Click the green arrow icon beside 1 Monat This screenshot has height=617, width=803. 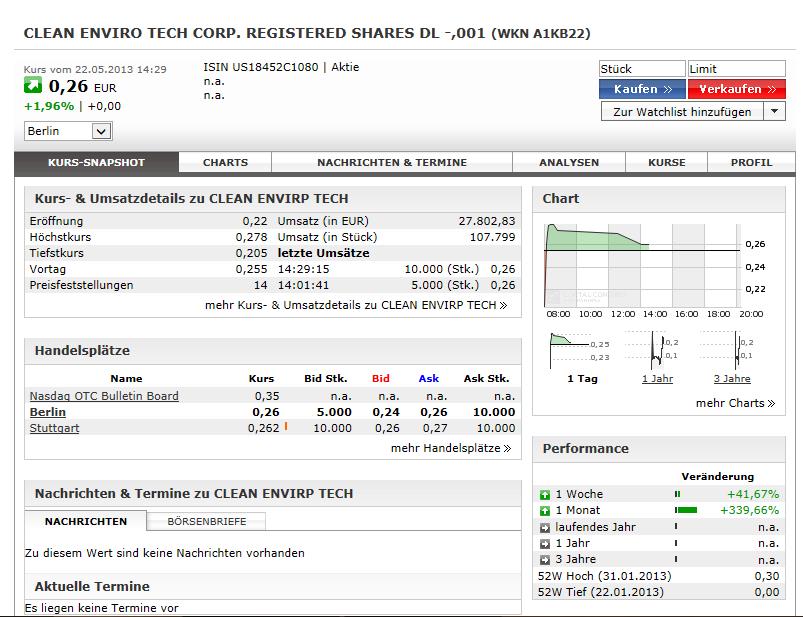[545, 509]
